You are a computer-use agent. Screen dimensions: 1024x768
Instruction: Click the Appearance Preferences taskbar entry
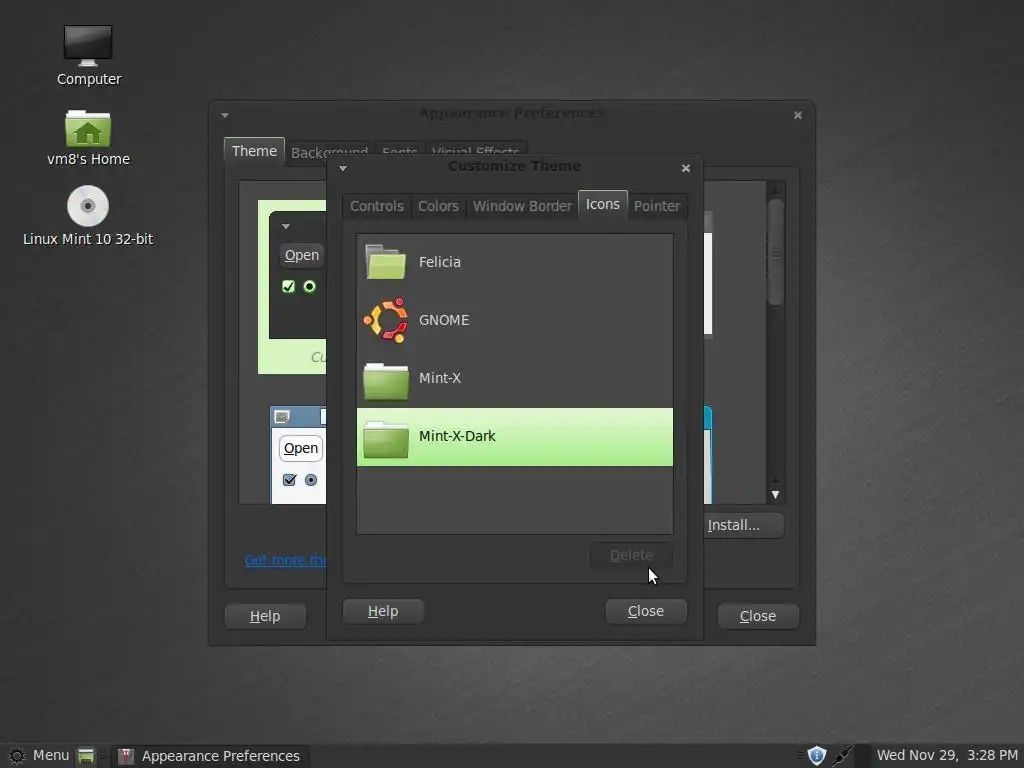[x=209, y=756]
